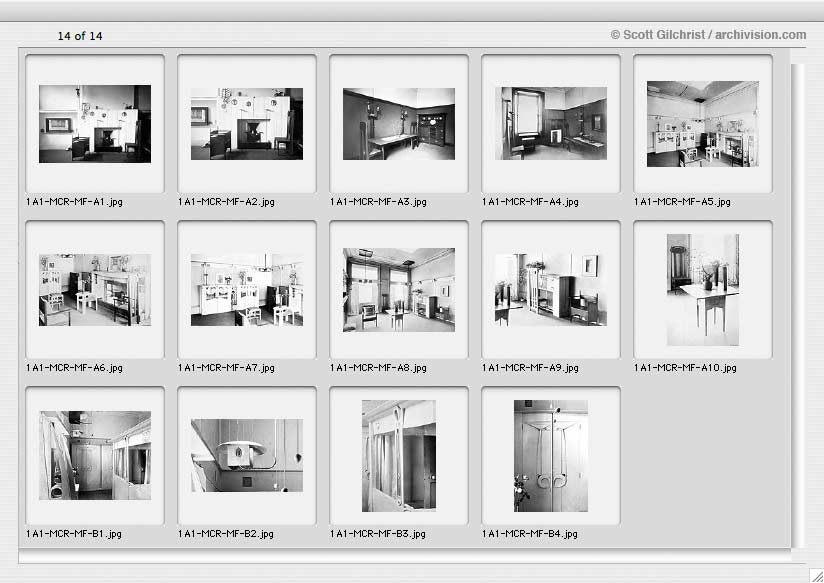Click file name label 1A1-MCR-MF-B3.jpg
Image resolution: width=824 pixels, height=583 pixels.
378,534
